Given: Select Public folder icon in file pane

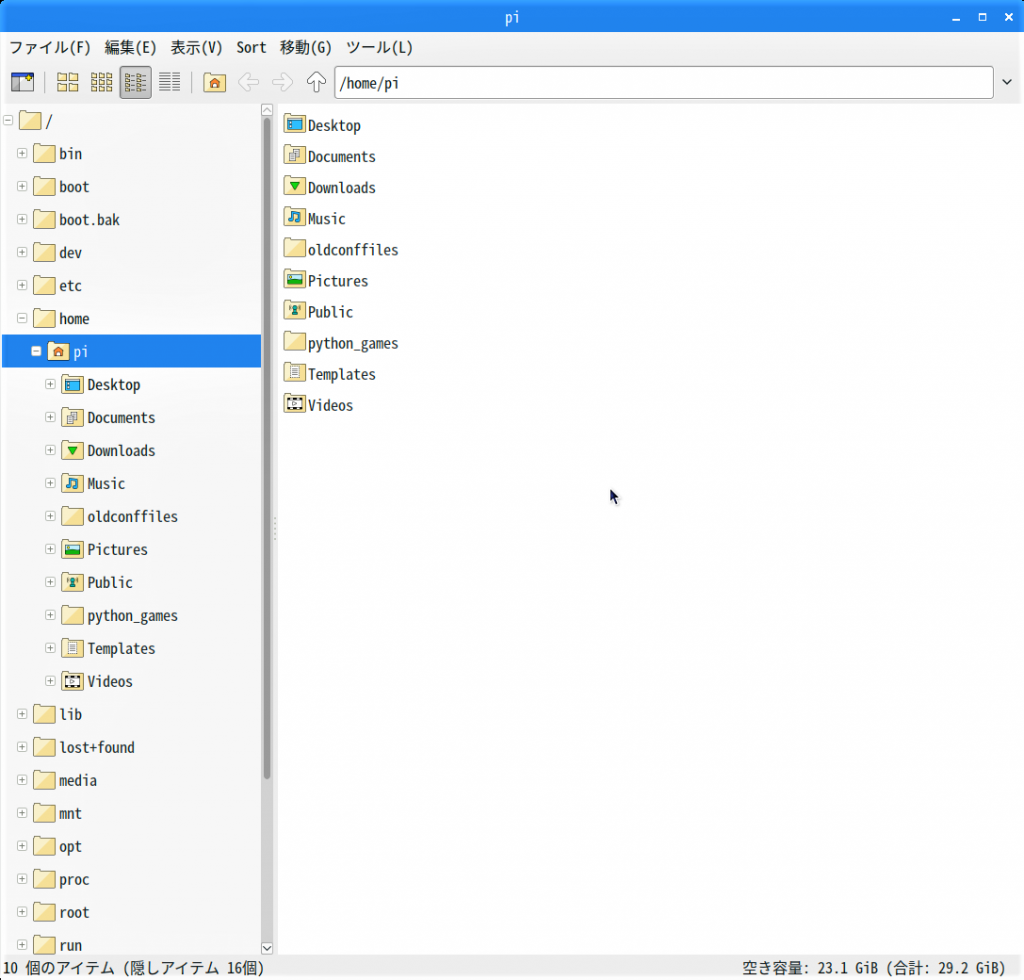Looking at the screenshot, I should (x=295, y=311).
